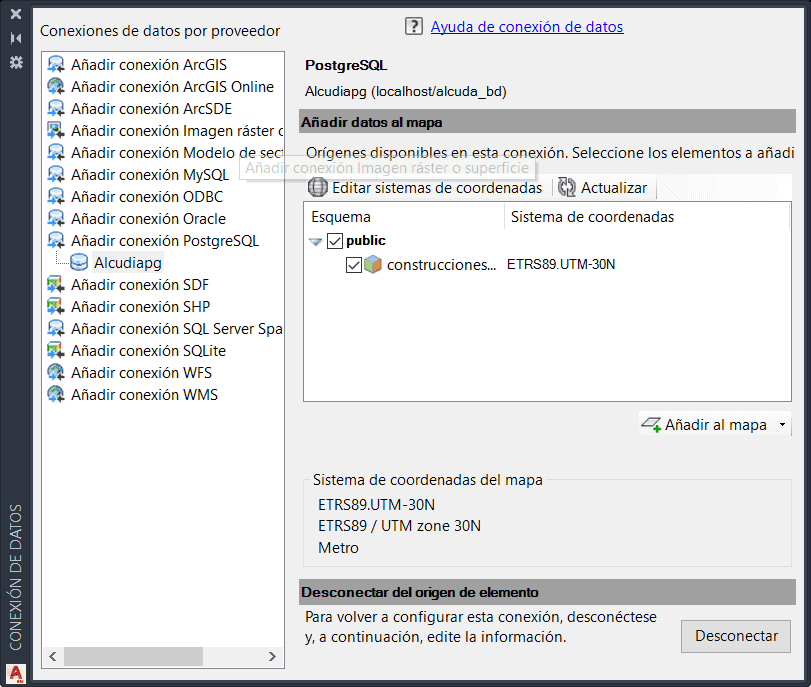Click the panel properties gear icon

tap(14, 62)
